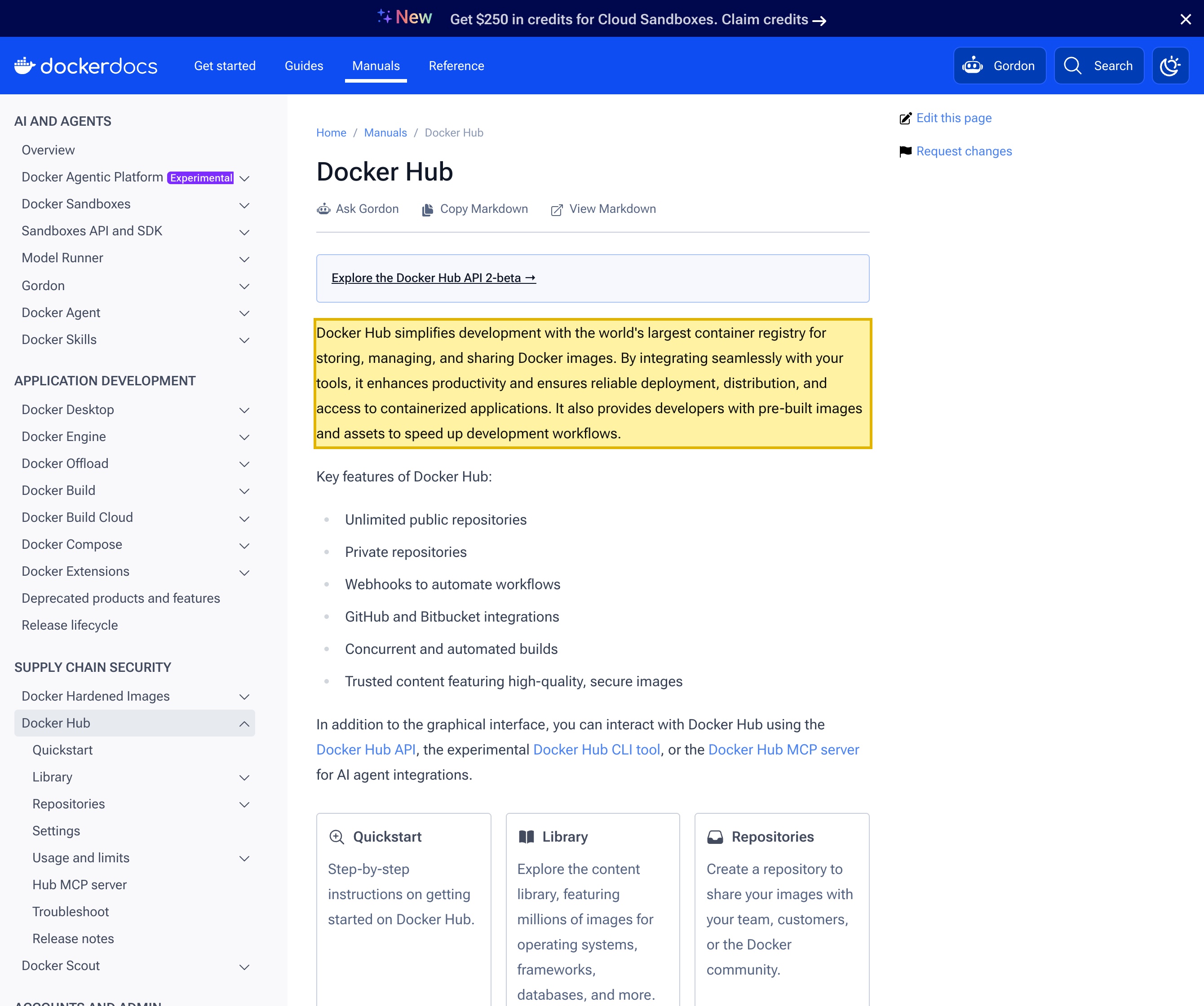This screenshot has height=1006, width=1204.
Task: Open Hub MCP server sidebar item
Action: tap(80, 884)
